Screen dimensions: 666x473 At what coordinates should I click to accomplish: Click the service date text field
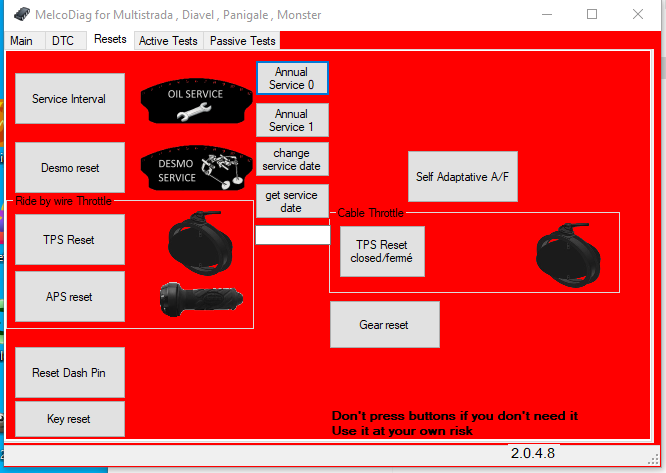292,235
